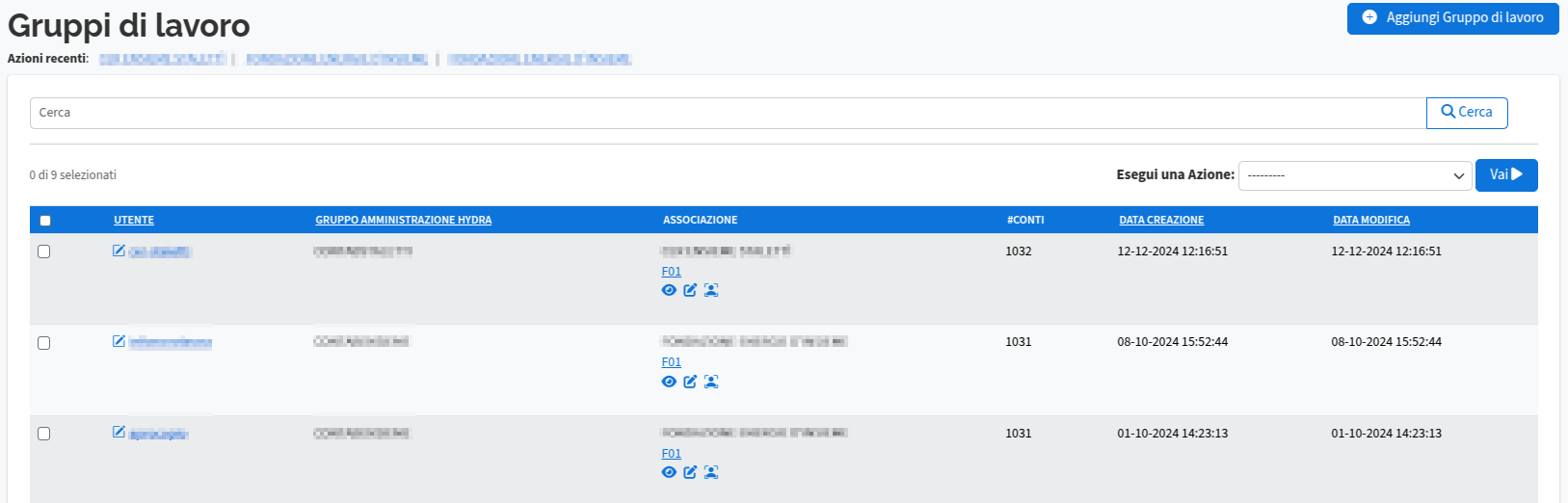Click the magnifier icon in Cerca button
1568x503 pixels.
coord(1448,112)
